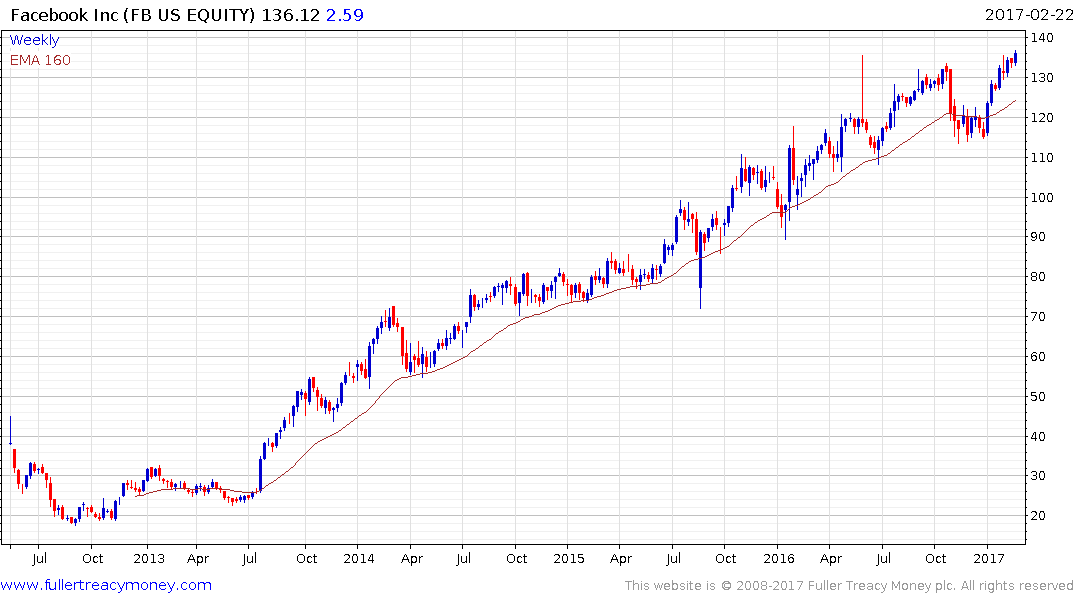Select the price change value 2.59
The width and height of the screenshot is (1075, 600).
tap(344, 15)
